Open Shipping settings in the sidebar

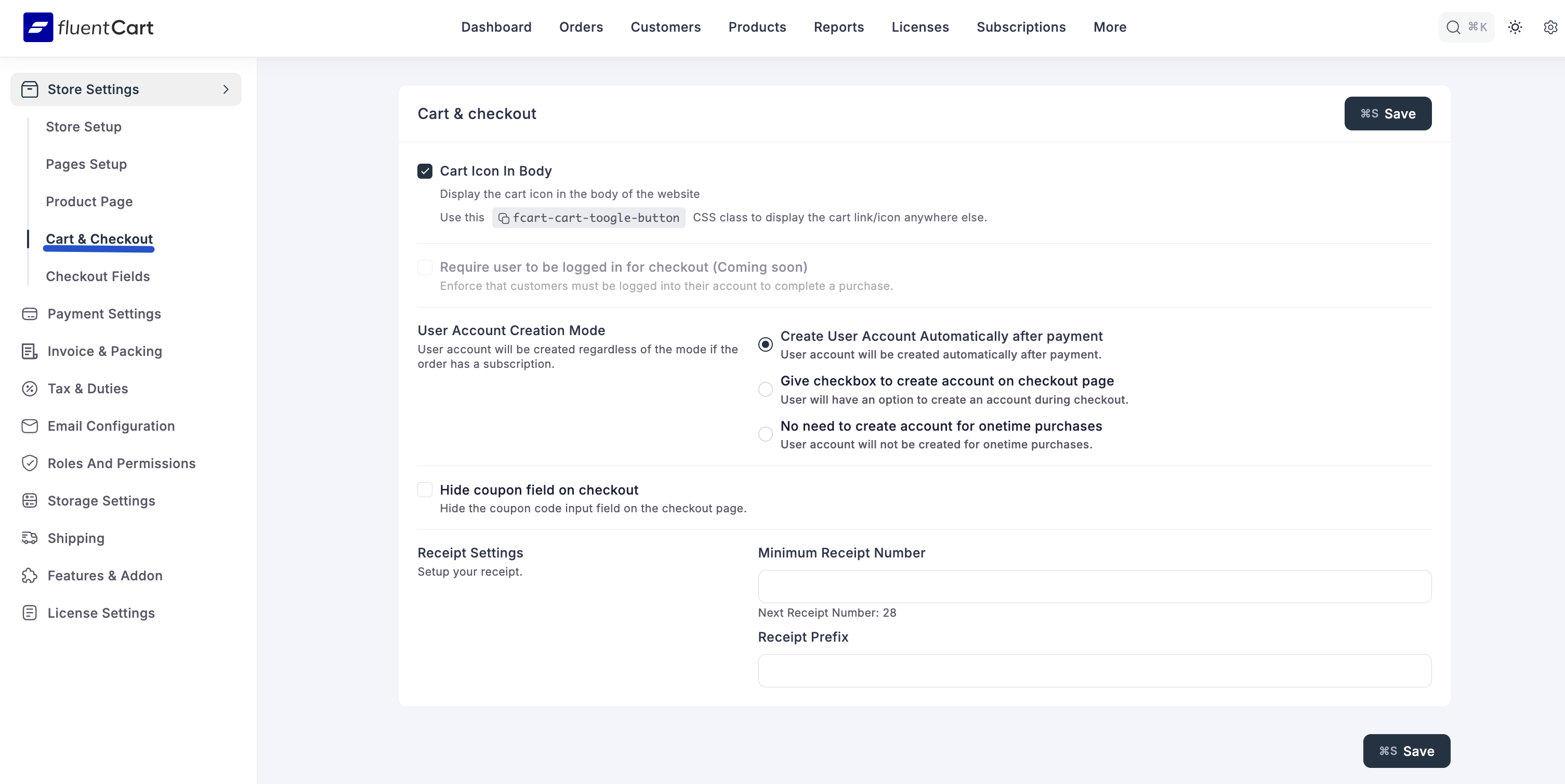tap(76, 537)
